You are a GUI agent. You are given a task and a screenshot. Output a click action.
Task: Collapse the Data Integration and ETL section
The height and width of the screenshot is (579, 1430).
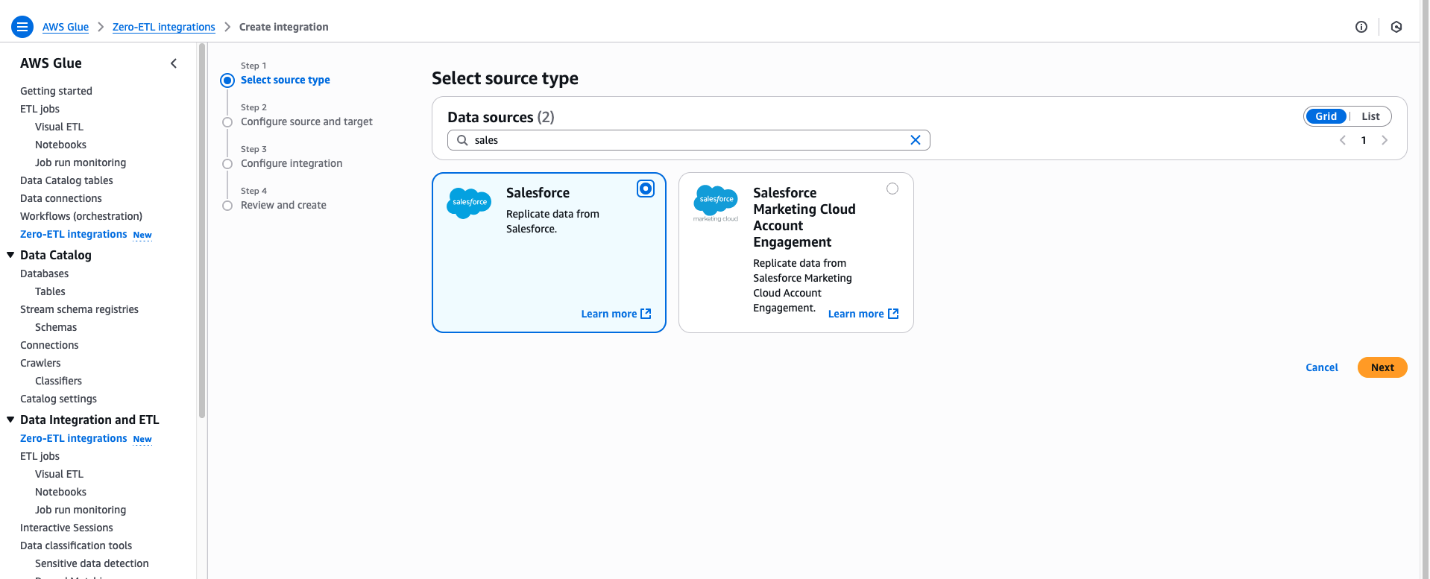pyautogui.click(x=10, y=419)
